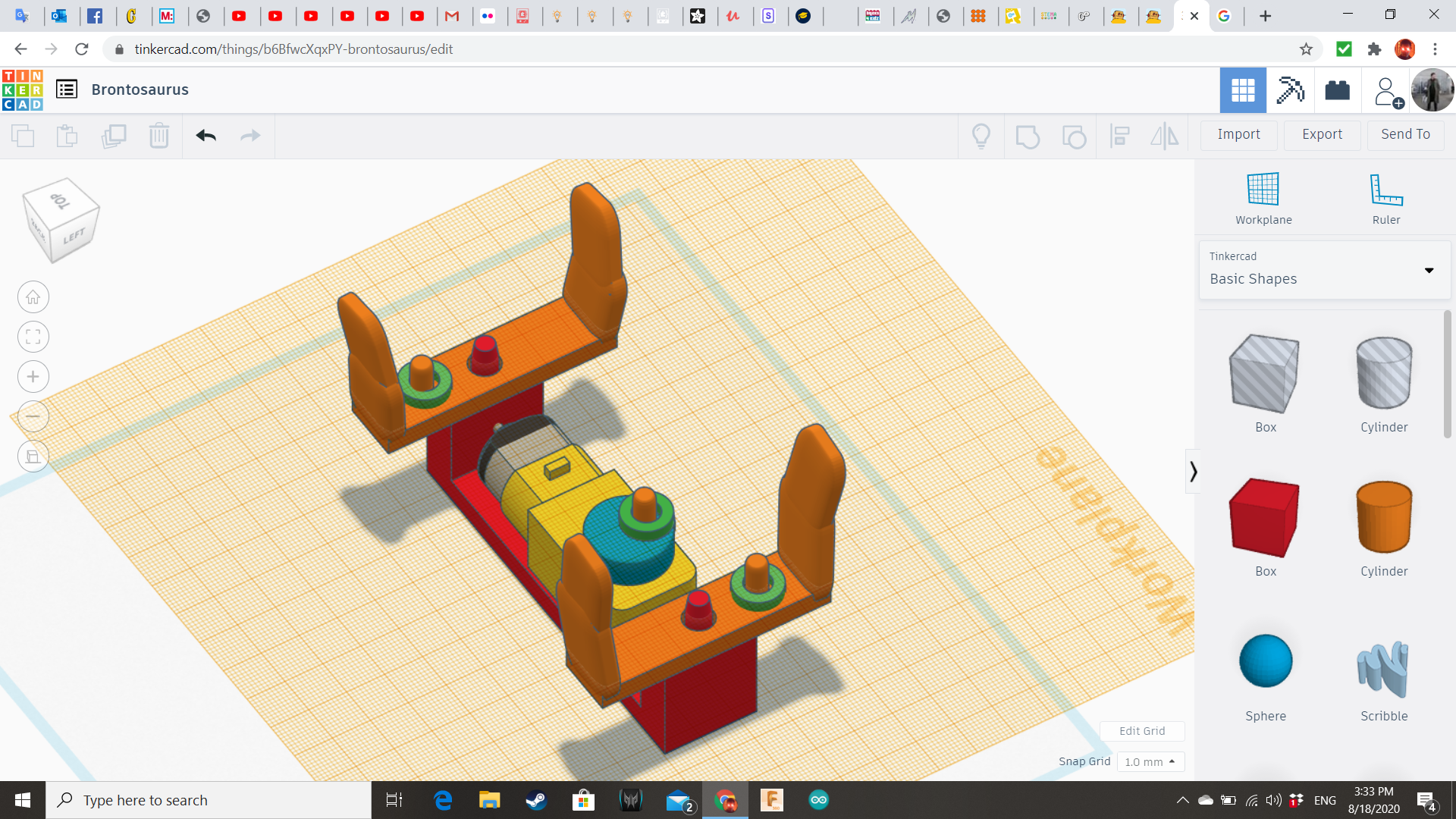Mirror the selected shape
Screen dimensions: 1456x819
1164,136
